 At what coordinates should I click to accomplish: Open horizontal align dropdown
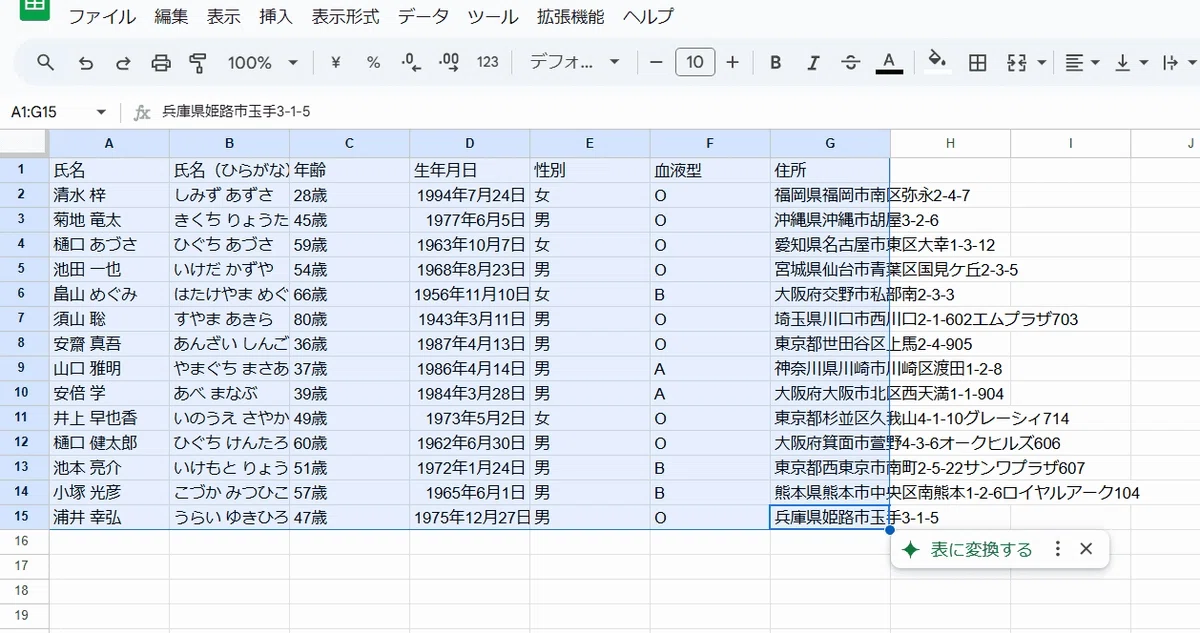click(x=1082, y=62)
